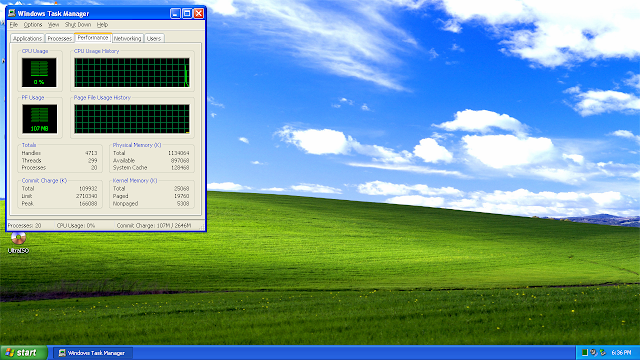Click the Nonpaged label

pyautogui.click(x=125, y=203)
